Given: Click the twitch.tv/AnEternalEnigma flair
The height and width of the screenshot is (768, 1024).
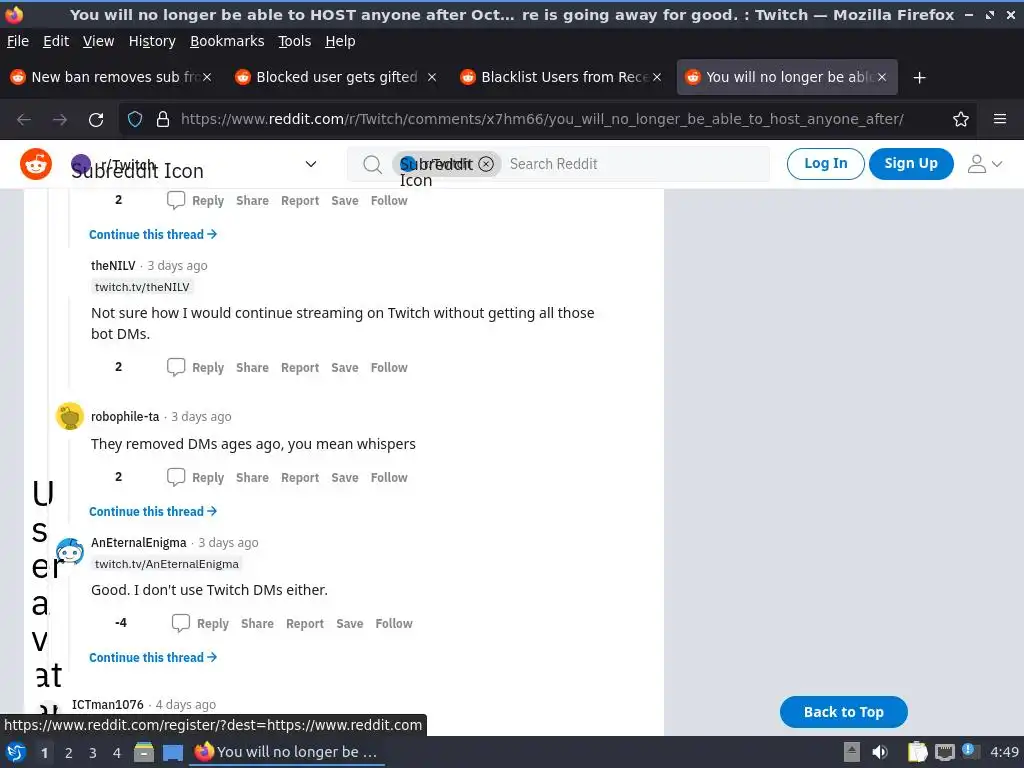Looking at the screenshot, I should [x=167, y=564].
